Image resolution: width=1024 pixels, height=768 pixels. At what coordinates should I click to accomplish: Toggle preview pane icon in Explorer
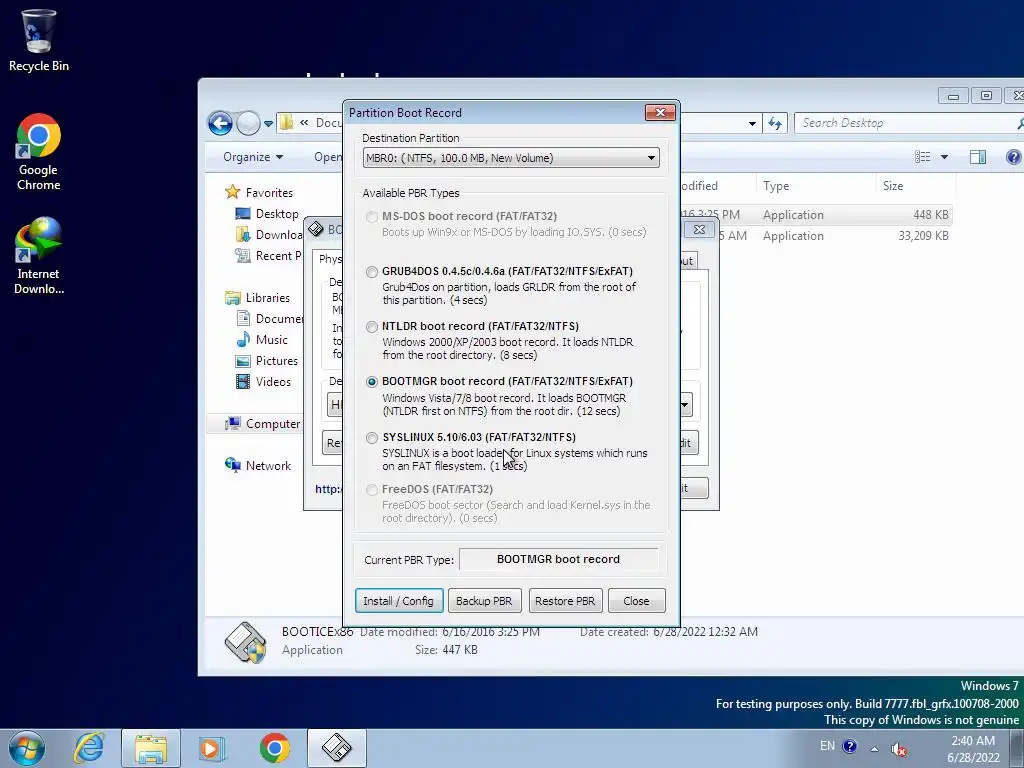[x=978, y=157]
